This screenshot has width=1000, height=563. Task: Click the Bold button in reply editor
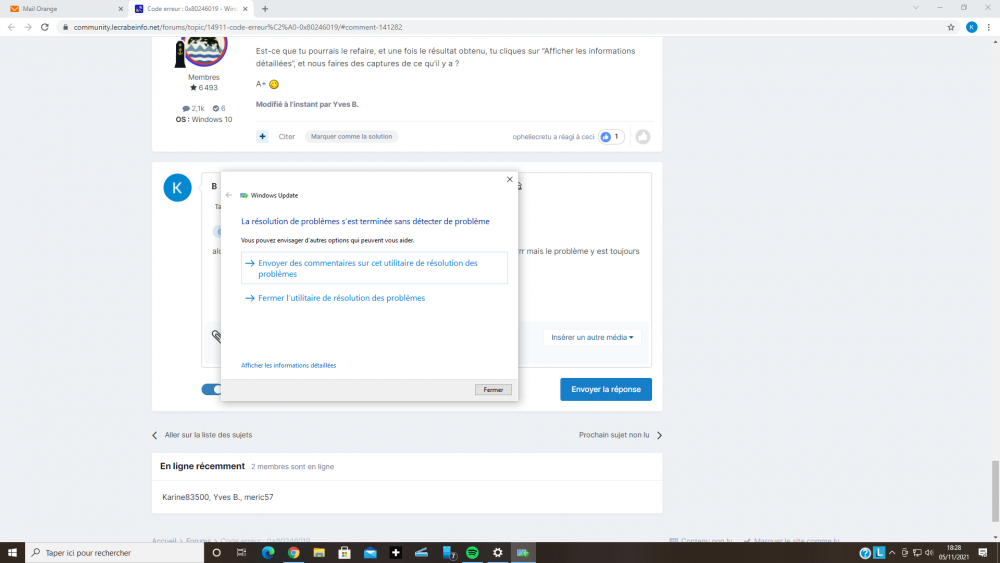click(214, 186)
